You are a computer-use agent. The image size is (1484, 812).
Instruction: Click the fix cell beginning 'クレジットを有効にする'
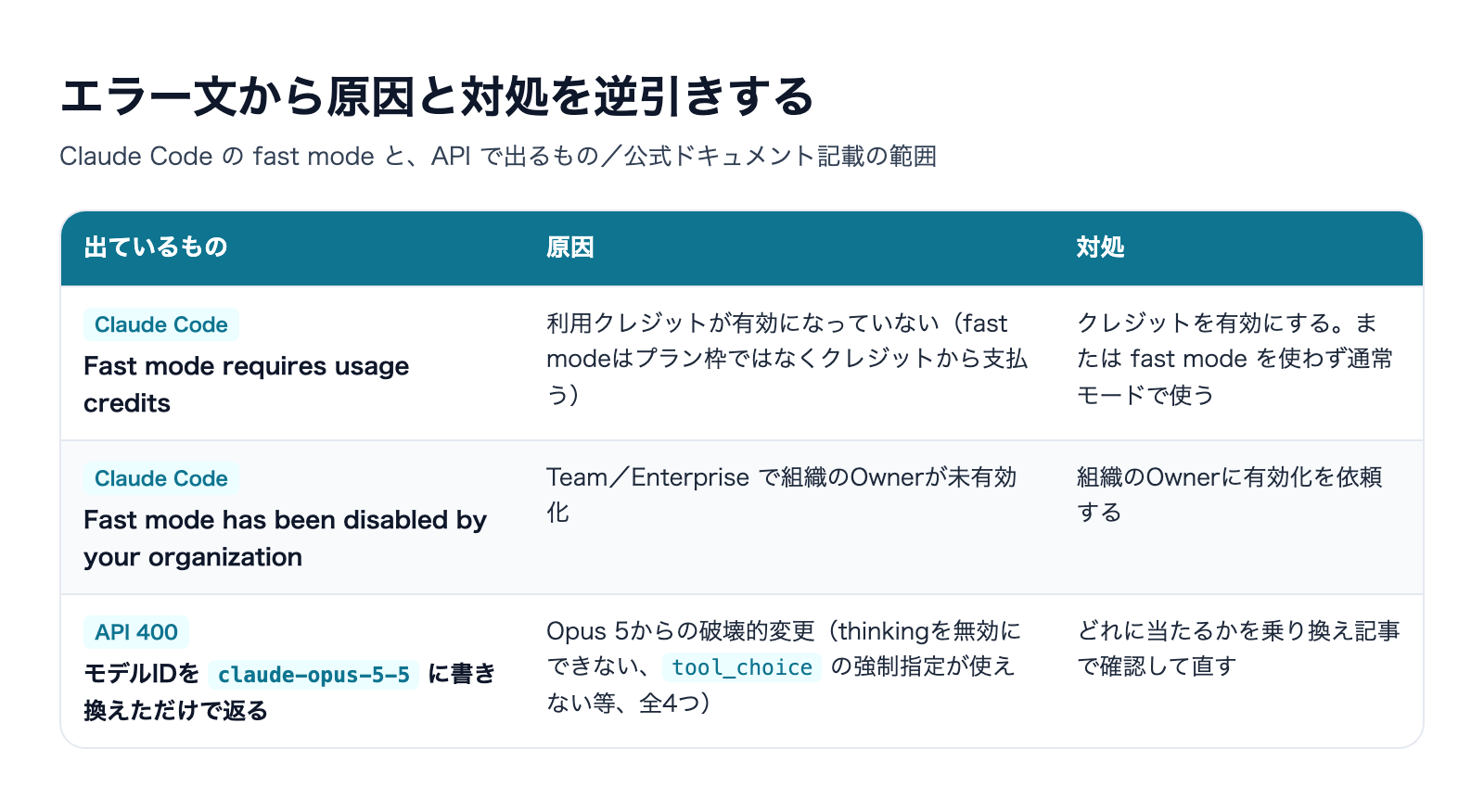[x=1235, y=359]
